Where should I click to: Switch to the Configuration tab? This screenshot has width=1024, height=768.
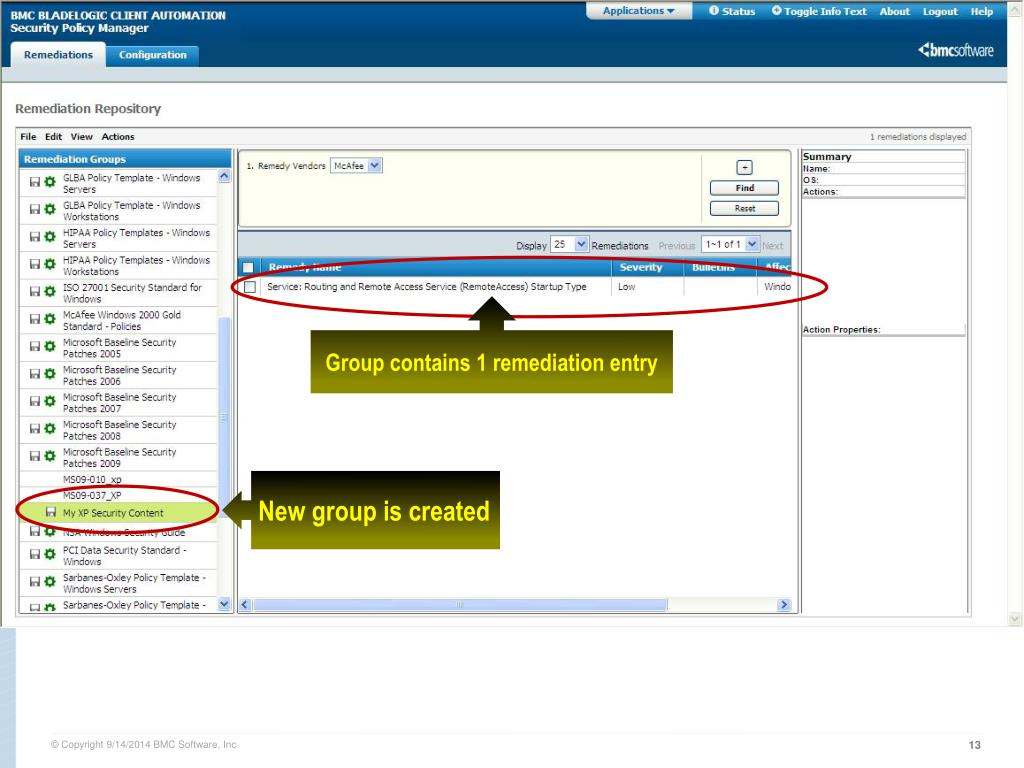pyautogui.click(x=153, y=55)
